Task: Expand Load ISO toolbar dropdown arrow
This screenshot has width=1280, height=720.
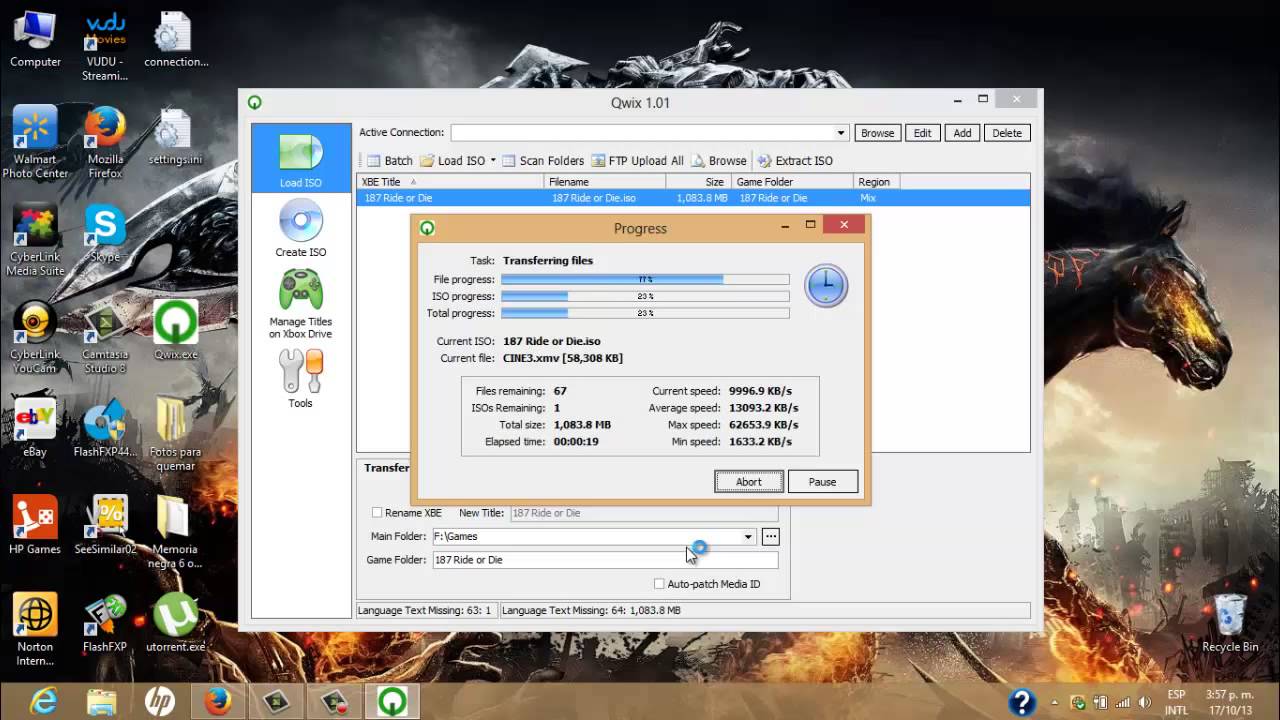Action: click(493, 161)
